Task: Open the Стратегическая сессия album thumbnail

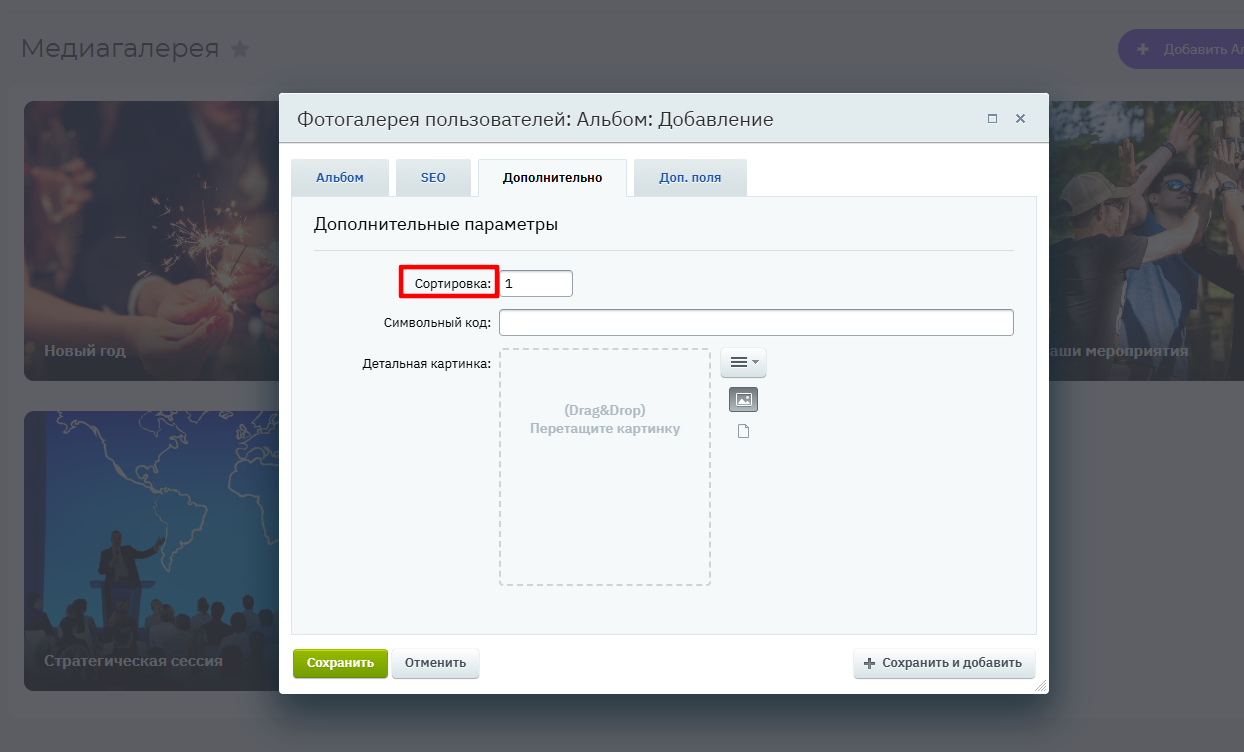Action: click(151, 551)
